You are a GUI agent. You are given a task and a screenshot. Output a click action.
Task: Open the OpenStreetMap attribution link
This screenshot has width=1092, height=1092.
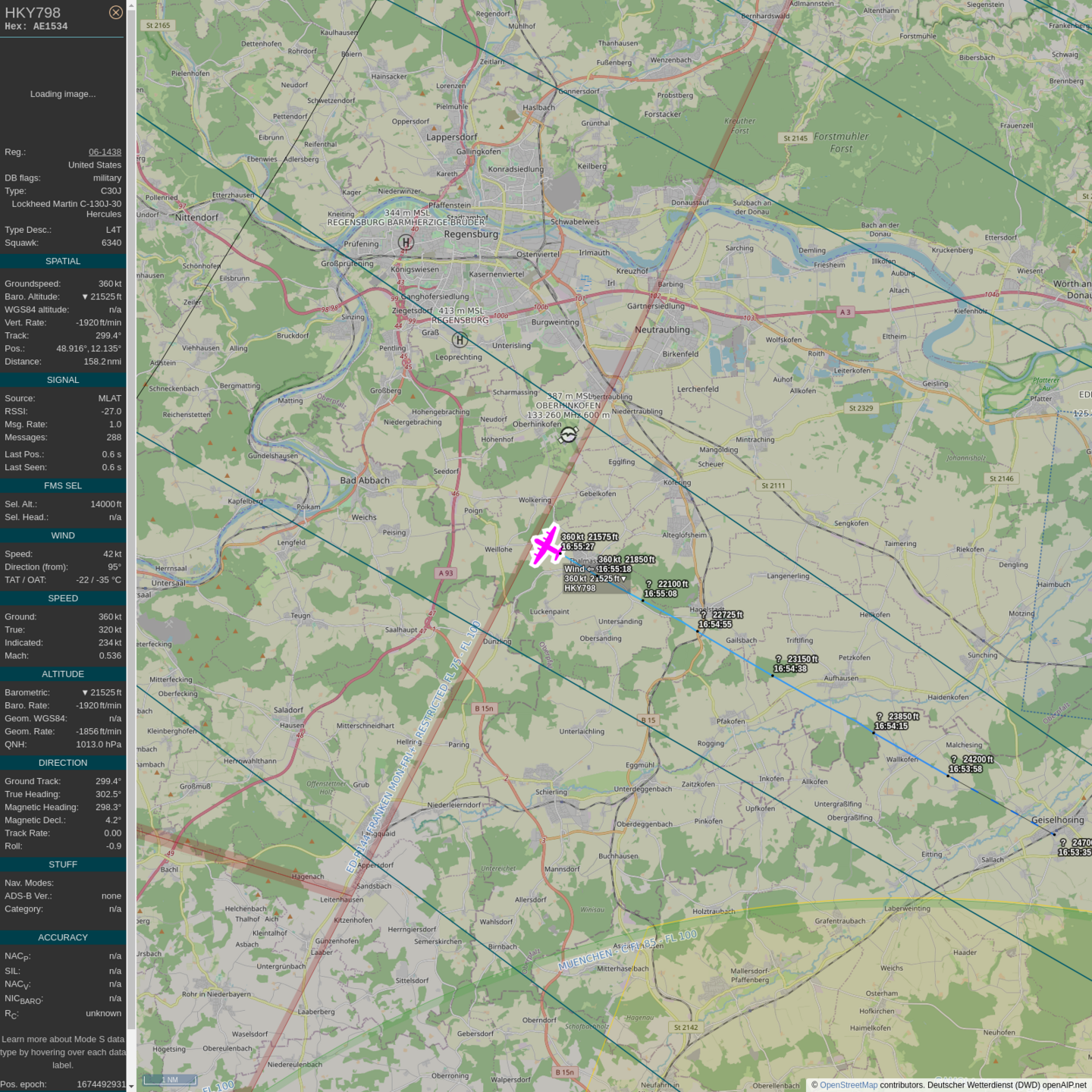[x=848, y=1084]
